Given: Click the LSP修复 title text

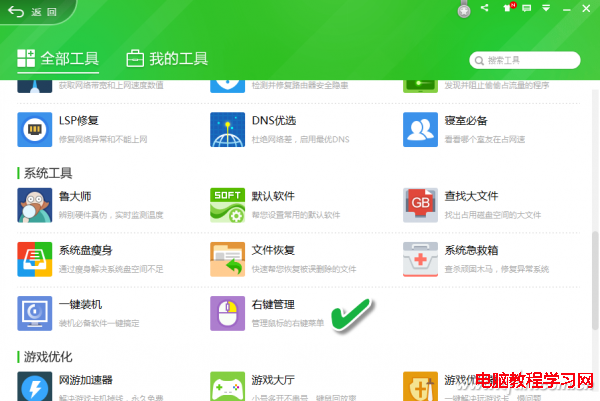Looking at the screenshot, I should [x=79, y=121].
